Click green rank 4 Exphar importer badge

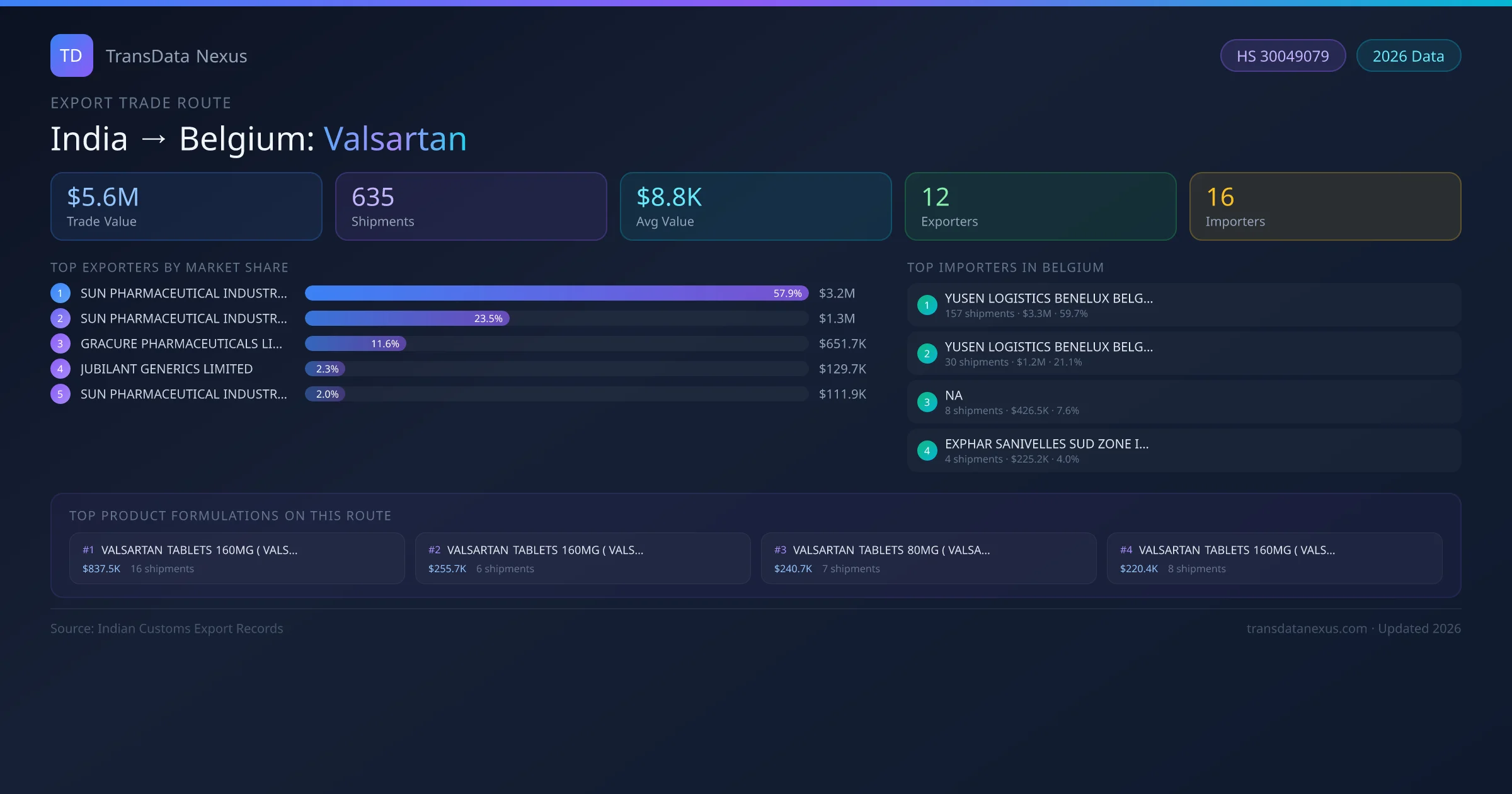point(927,451)
